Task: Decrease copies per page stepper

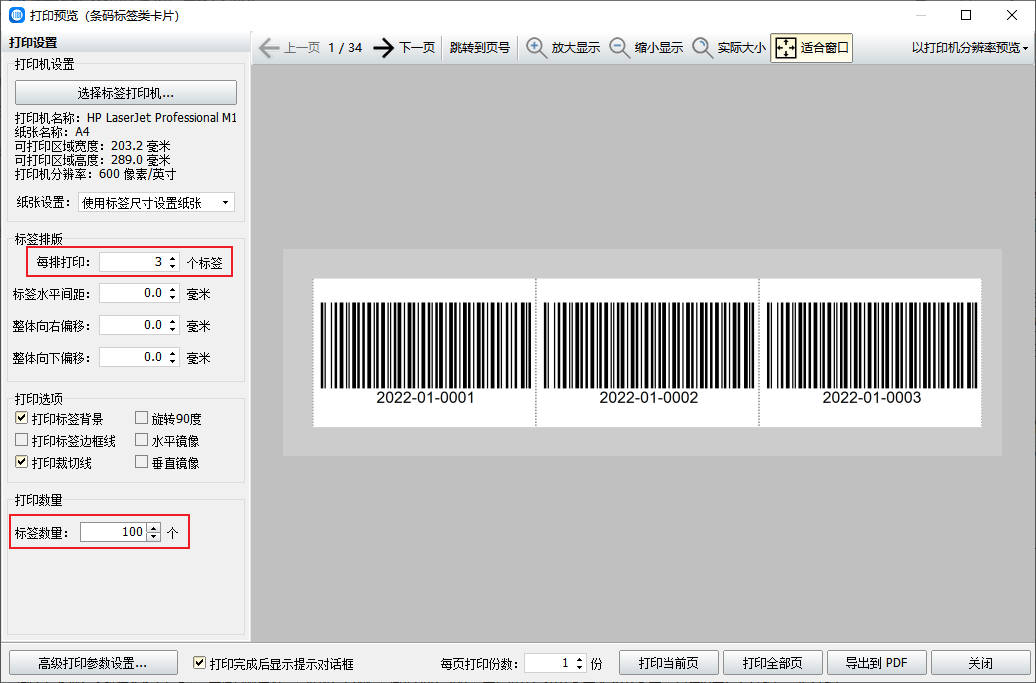Action: 579,667
